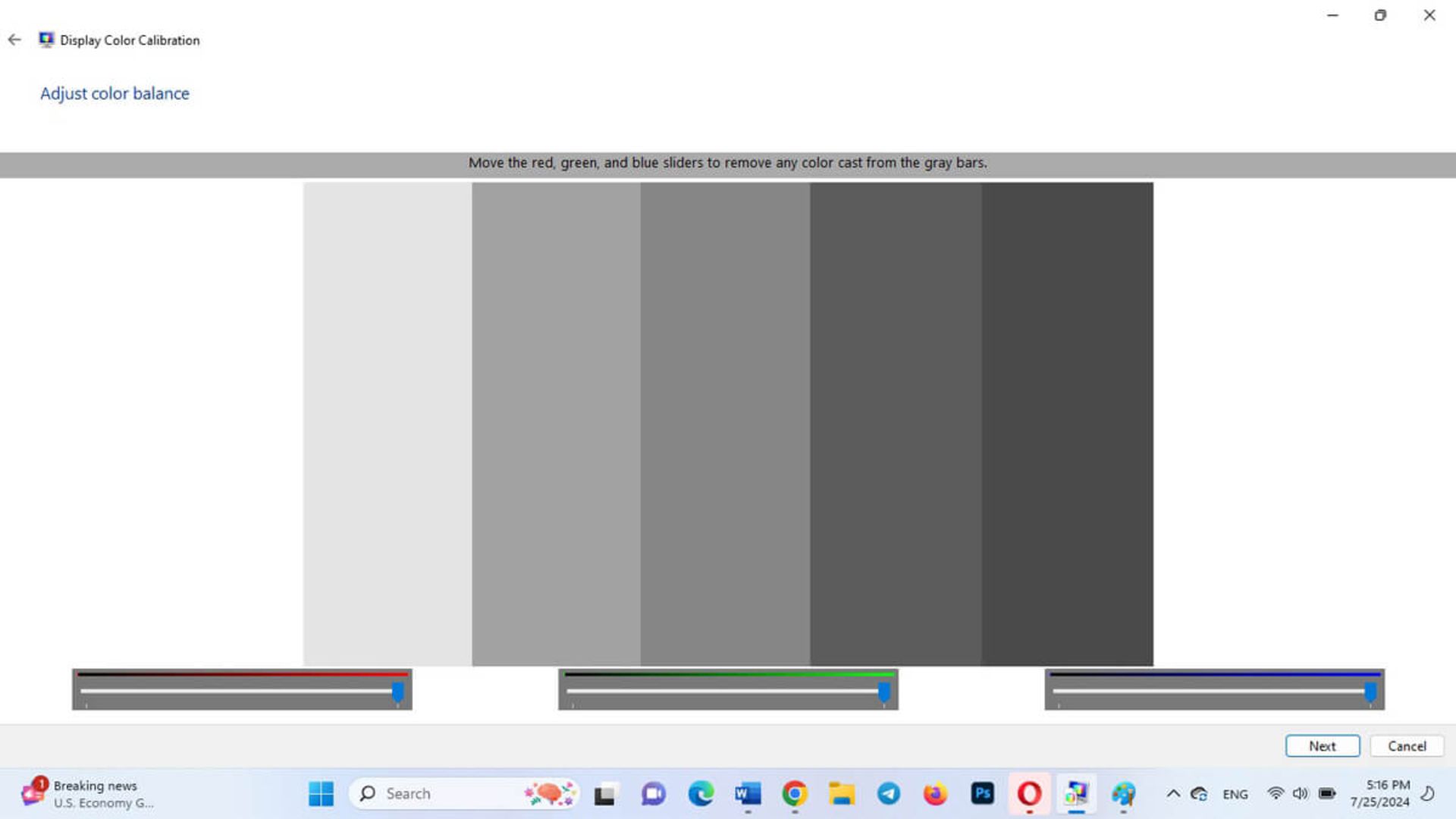The height and width of the screenshot is (819, 1456).
Task: Click the Cancel button to exit
Action: 1407,745
